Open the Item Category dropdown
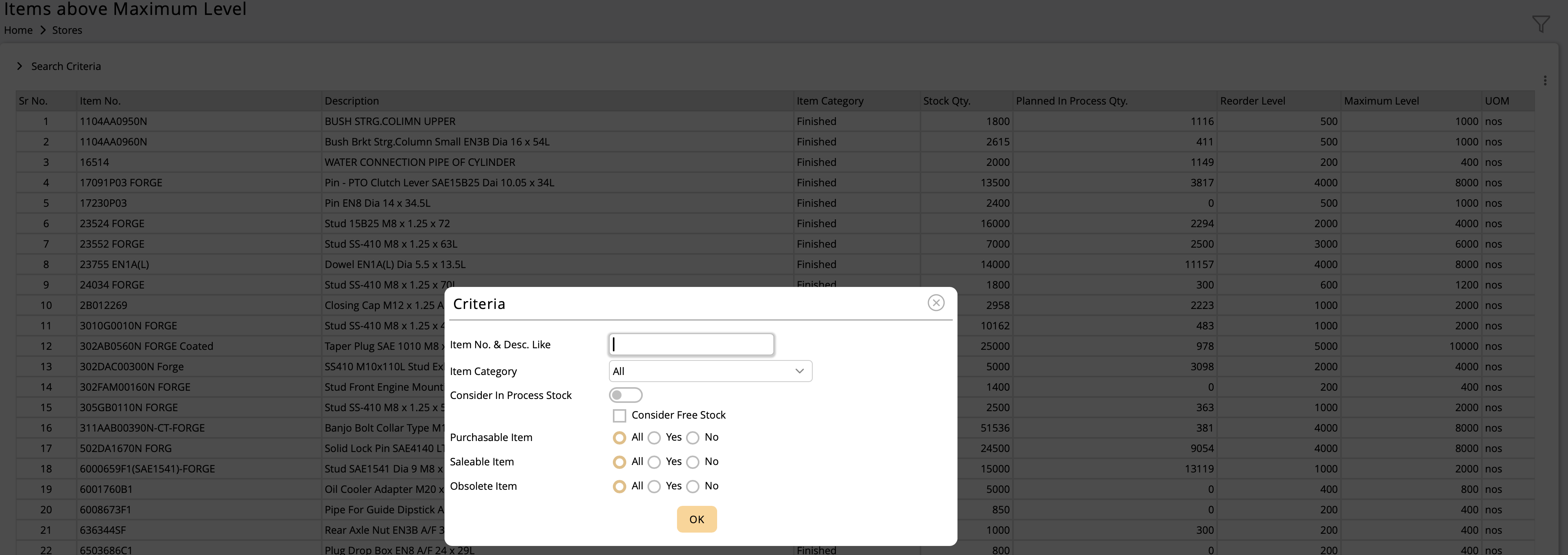The height and width of the screenshot is (555, 1568). click(710, 371)
